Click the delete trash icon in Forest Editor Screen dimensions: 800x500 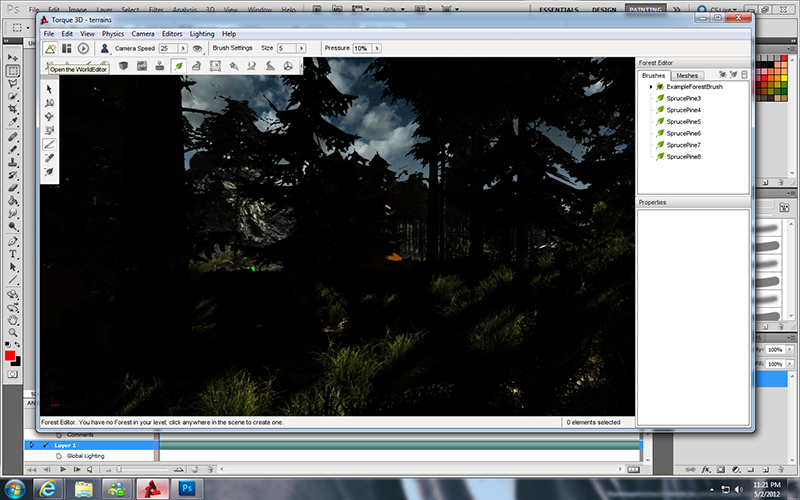pos(744,75)
